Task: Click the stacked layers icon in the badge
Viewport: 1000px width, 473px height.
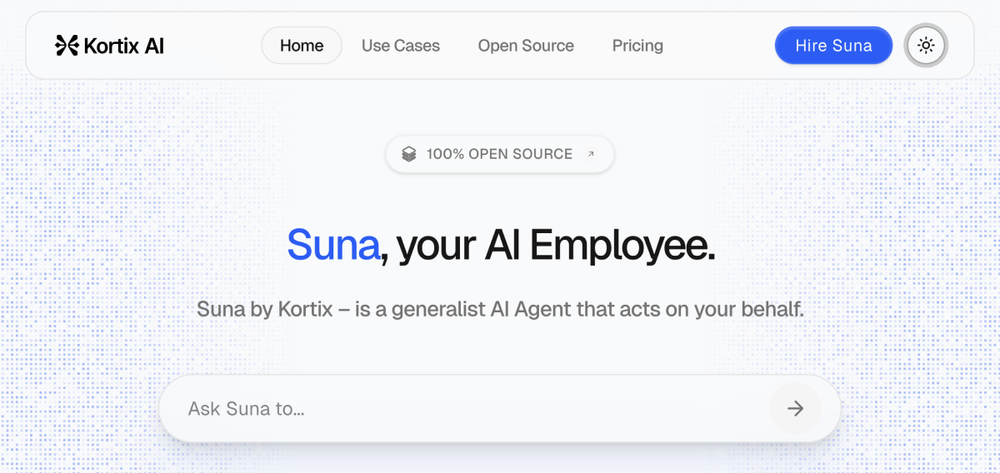Action: (409, 154)
